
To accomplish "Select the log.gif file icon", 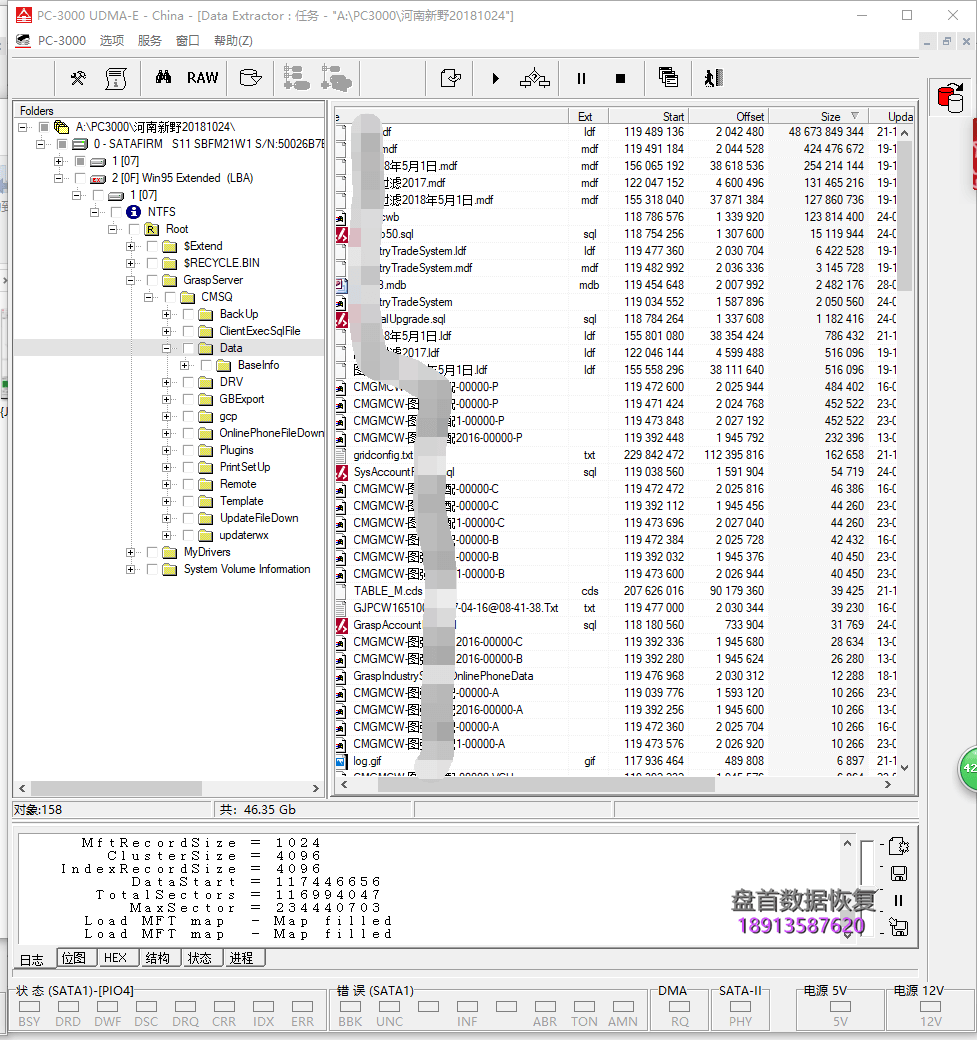I will (x=341, y=761).
